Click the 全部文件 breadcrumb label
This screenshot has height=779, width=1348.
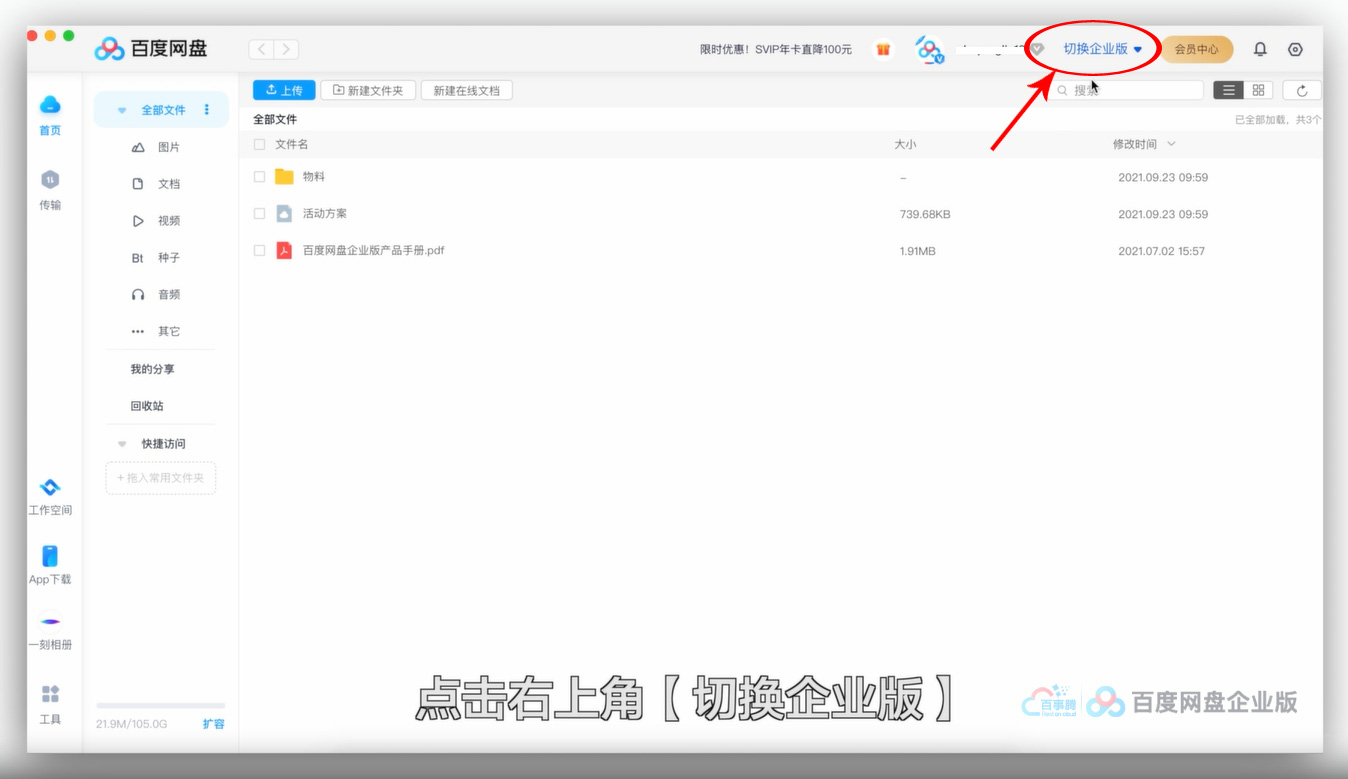click(x=275, y=119)
